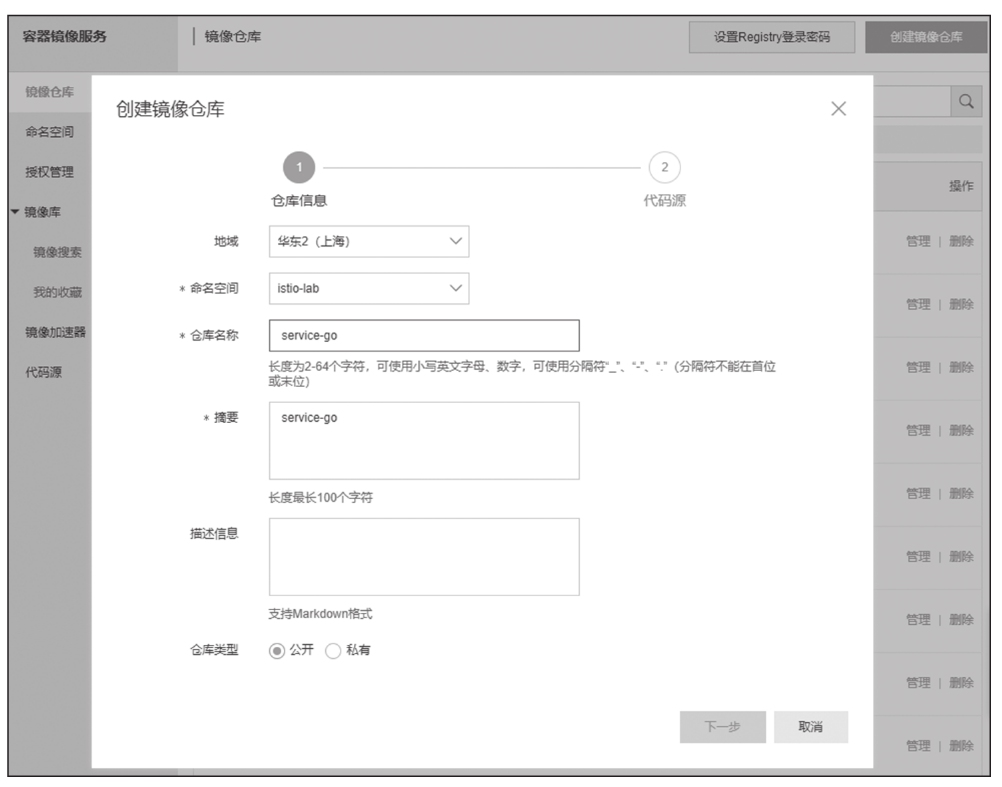This screenshot has width=1002, height=787.
Task: Open the 命名空间 namespace dropdown
Action: (368, 289)
